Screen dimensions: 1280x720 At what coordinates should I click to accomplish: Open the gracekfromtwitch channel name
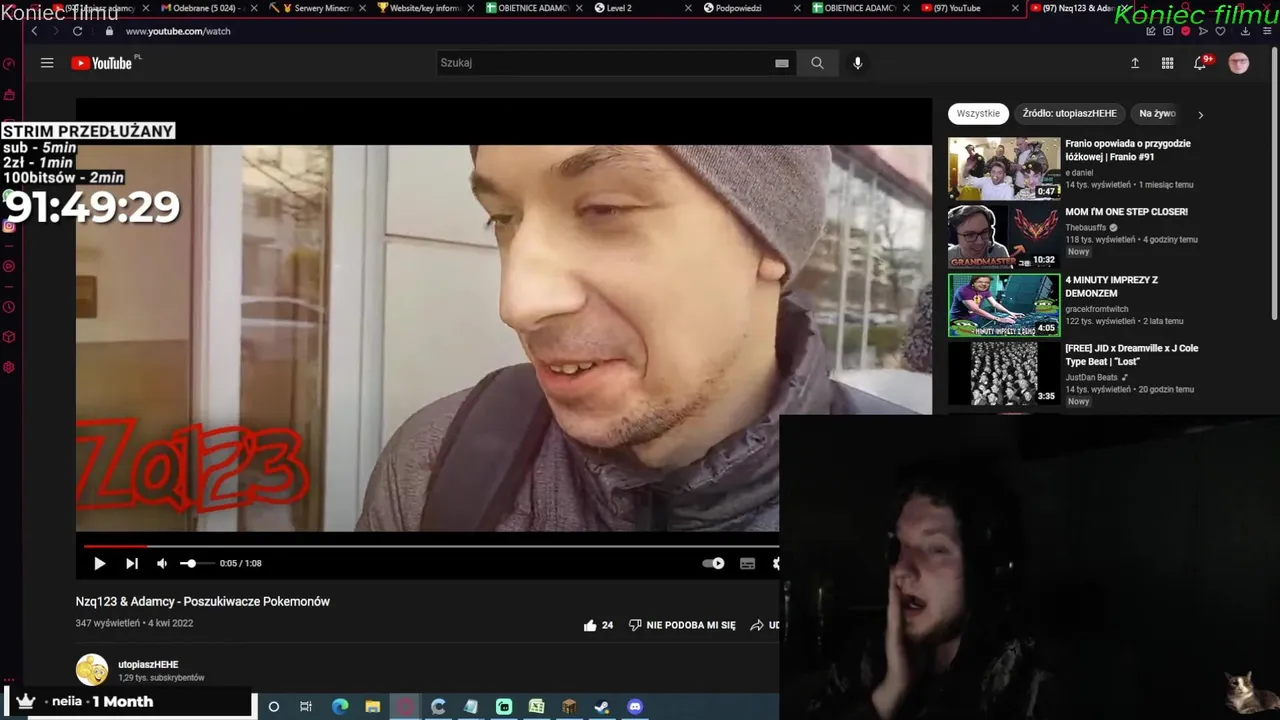(1097, 309)
